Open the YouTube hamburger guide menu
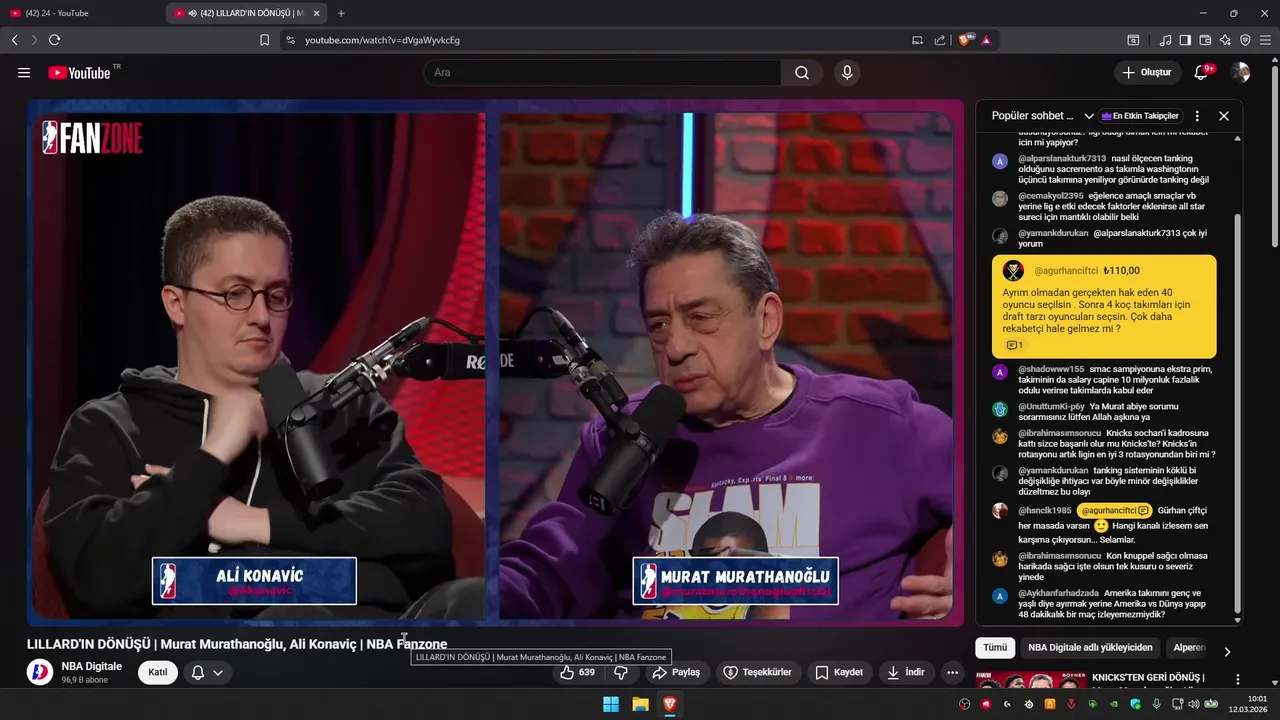Image resolution: width=1280 pixels, height=720 pixels. point(24,73)
